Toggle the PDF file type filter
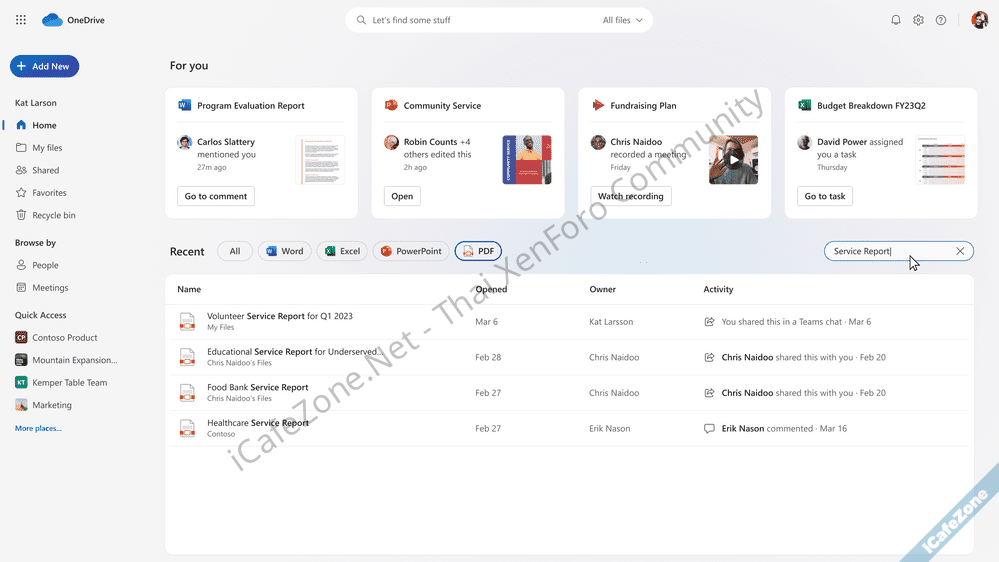The image size is (999, 562). click(478, 252)
